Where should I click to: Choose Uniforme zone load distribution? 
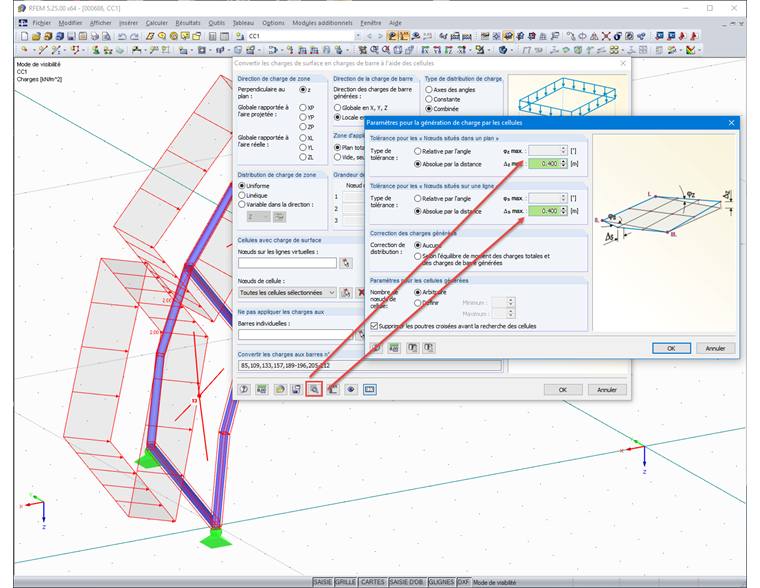point(242,186)
